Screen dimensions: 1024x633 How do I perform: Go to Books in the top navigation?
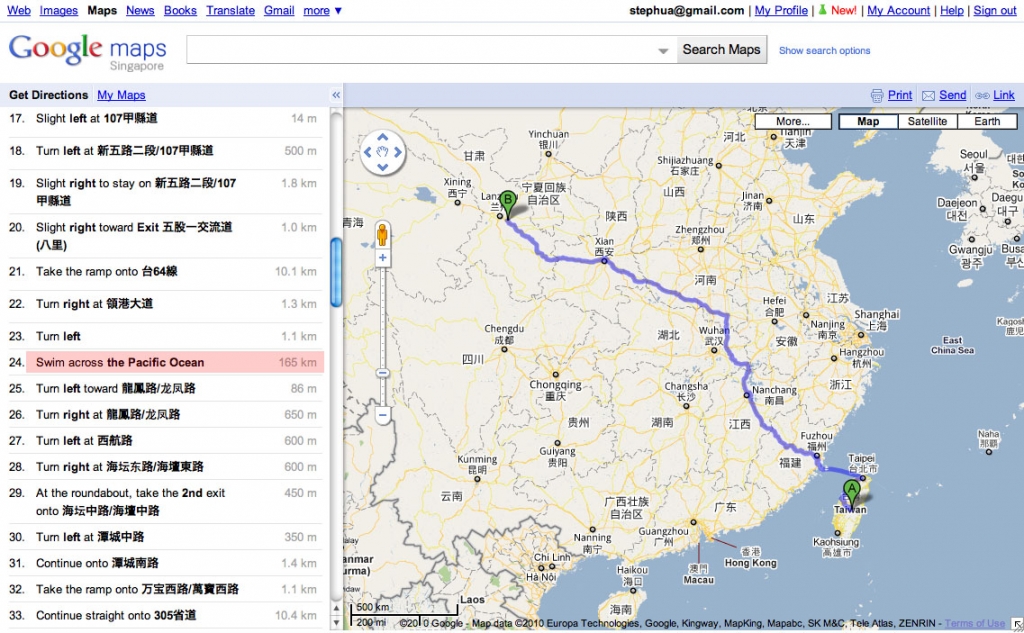pyautogui.click(x=180, y=10)
